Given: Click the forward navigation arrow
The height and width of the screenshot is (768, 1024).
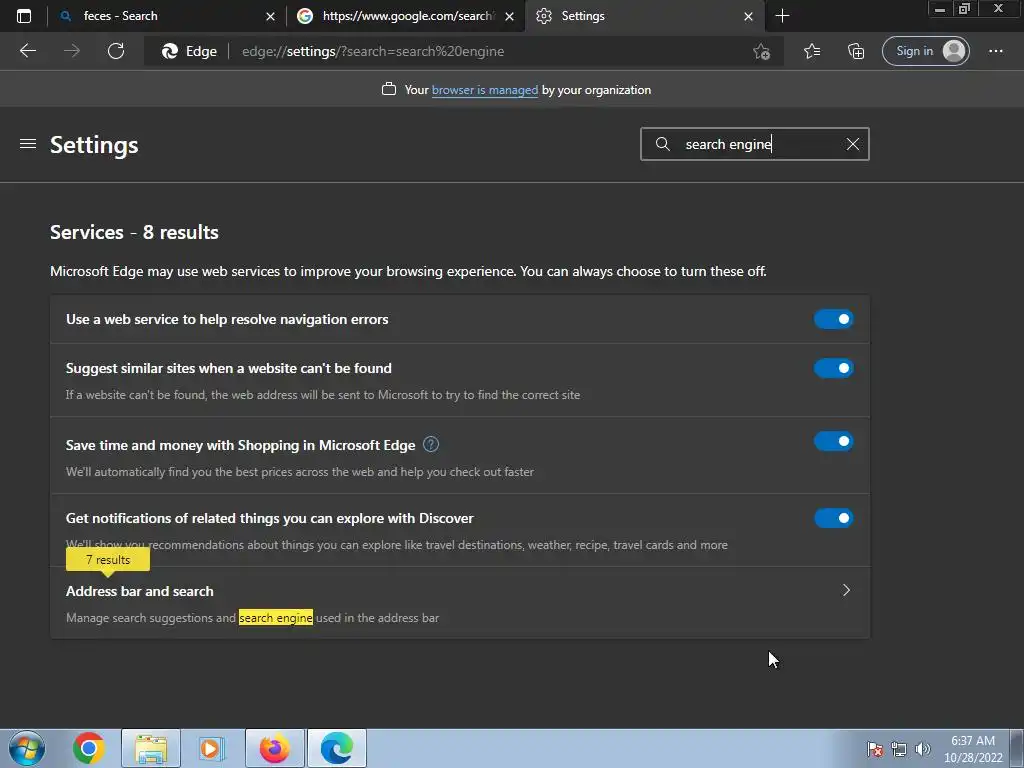Looking at the screenshot, I should [72, 51].
